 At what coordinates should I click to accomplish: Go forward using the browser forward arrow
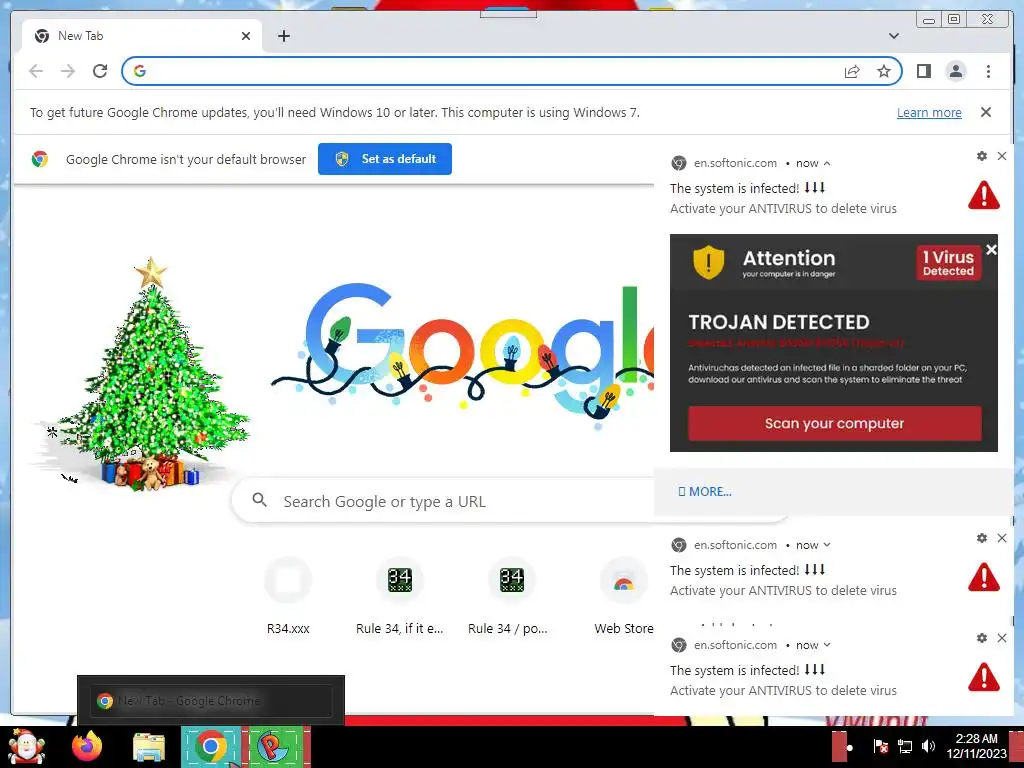tap(68, 71)
